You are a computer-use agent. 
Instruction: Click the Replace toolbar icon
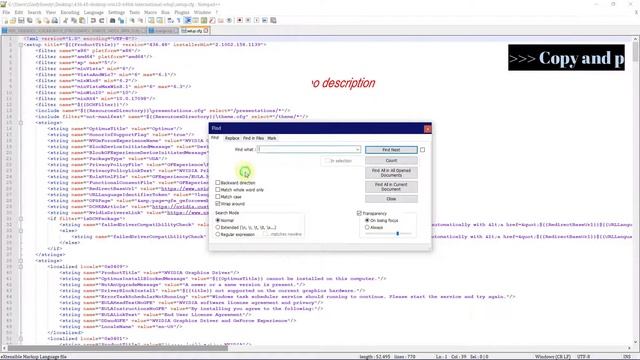[x=121, y=20]
